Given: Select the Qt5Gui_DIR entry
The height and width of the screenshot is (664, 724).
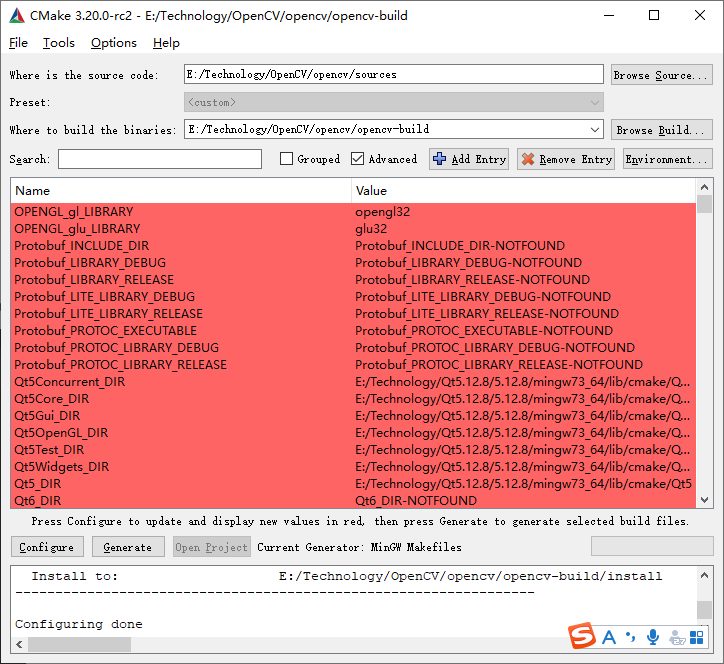Looking at the screenshot, I should point(48,416).
